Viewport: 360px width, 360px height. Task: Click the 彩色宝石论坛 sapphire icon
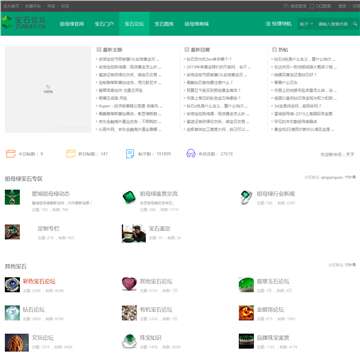(12, 284)
